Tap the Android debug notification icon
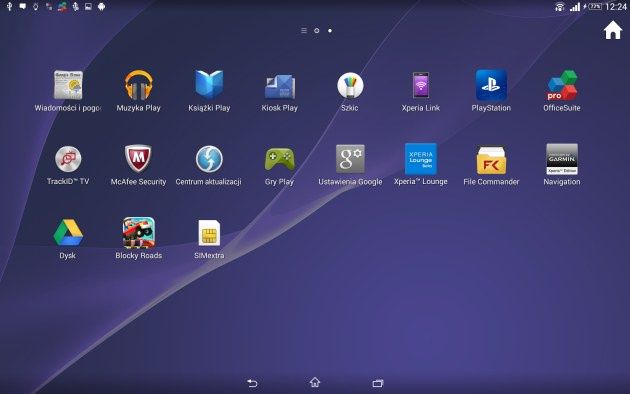Viewport: 630px width, 394px height. coord(101,6)
